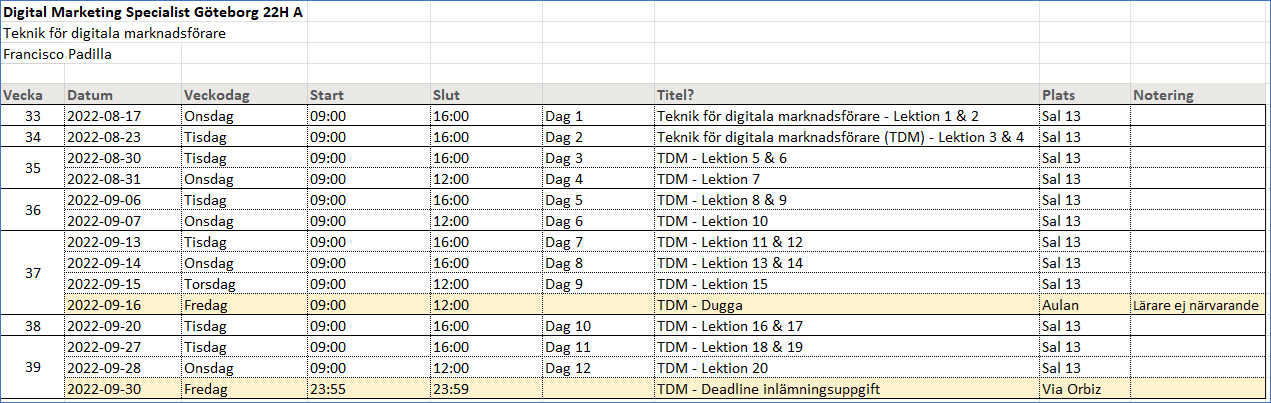Click the week 37 merged cell
This screenshot has height=403, width=1271.
click(32, 273)
